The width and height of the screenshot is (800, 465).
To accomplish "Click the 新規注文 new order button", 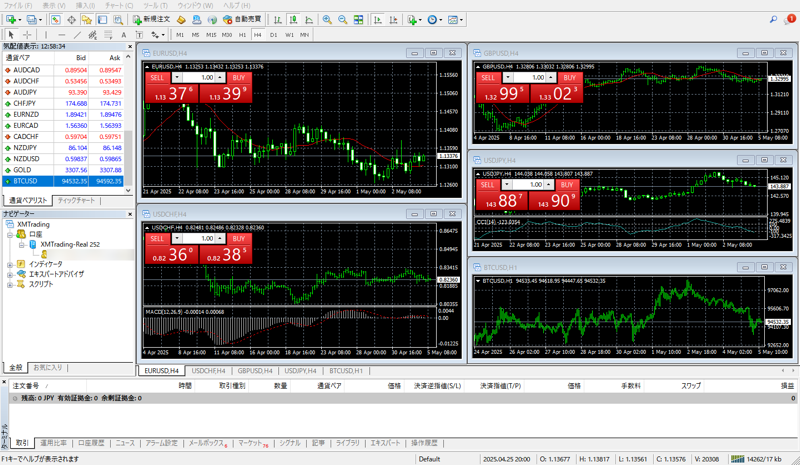I will tap(151, 19).
